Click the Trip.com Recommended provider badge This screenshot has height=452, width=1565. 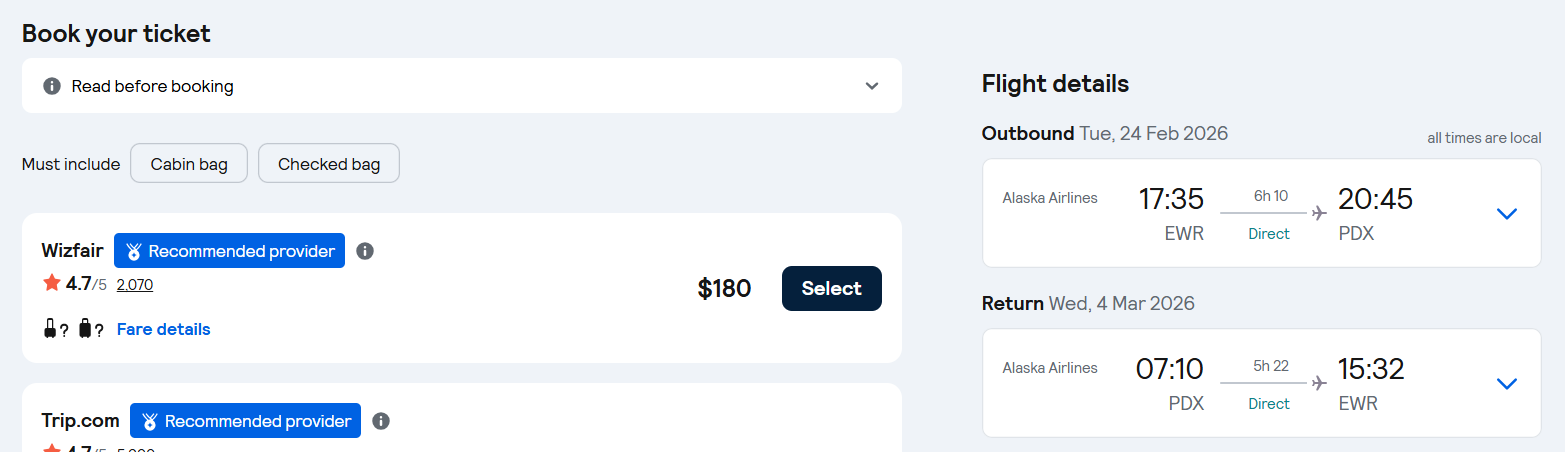click(x=245, y=421)
